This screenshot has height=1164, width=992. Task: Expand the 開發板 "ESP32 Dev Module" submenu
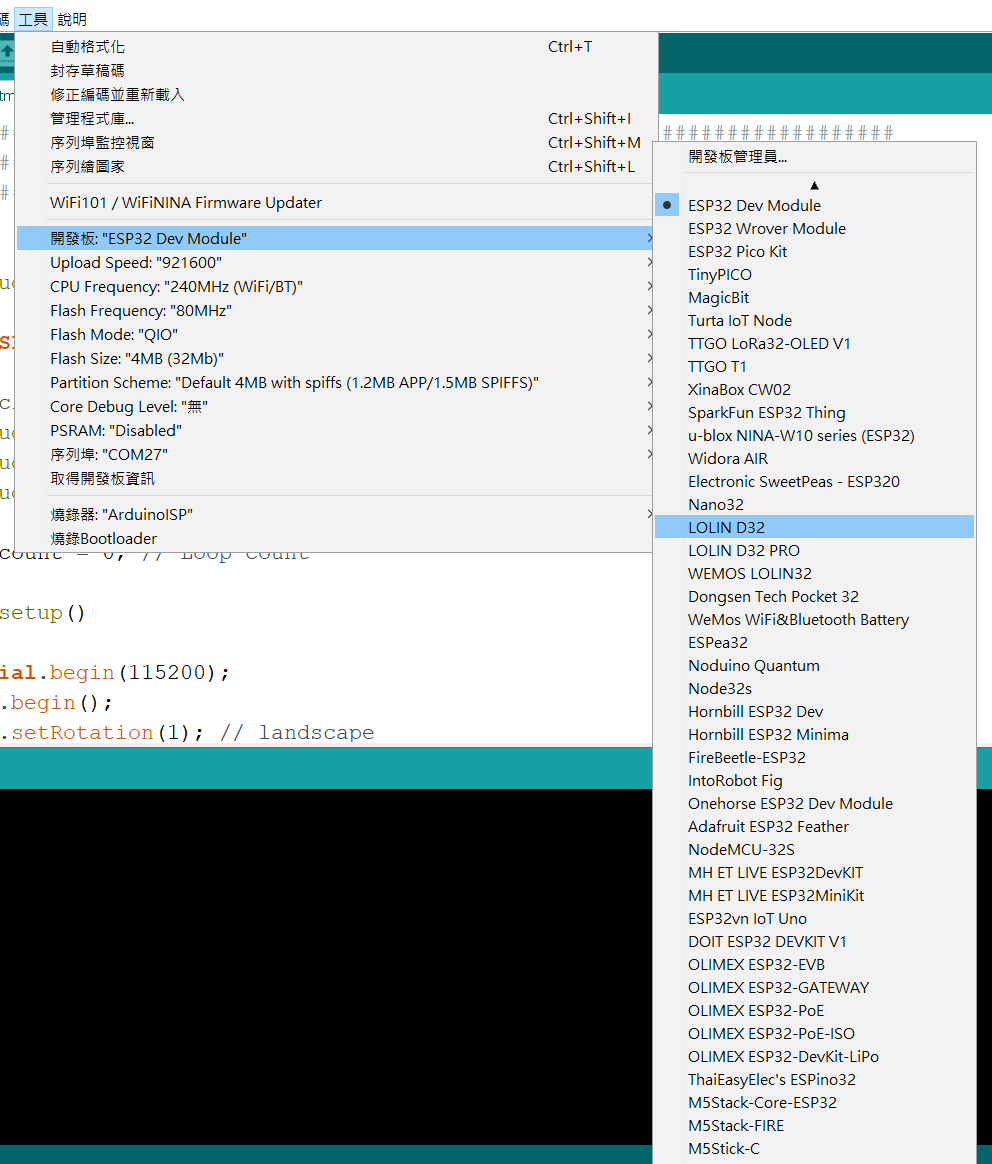point(336,238)
